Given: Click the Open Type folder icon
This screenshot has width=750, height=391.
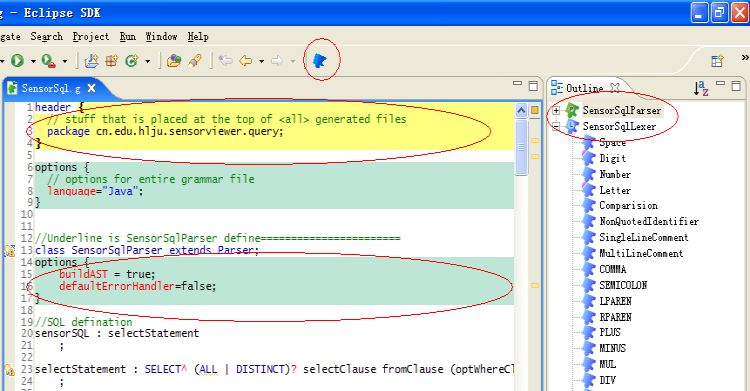Looking at the screenshot, I should click(174, 61).
